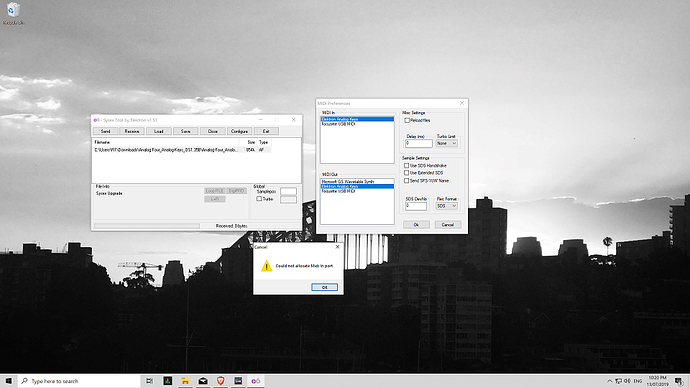Enable the Reload files checkbox
Viewport: 690px width, 388px height.
click(407, 120)
